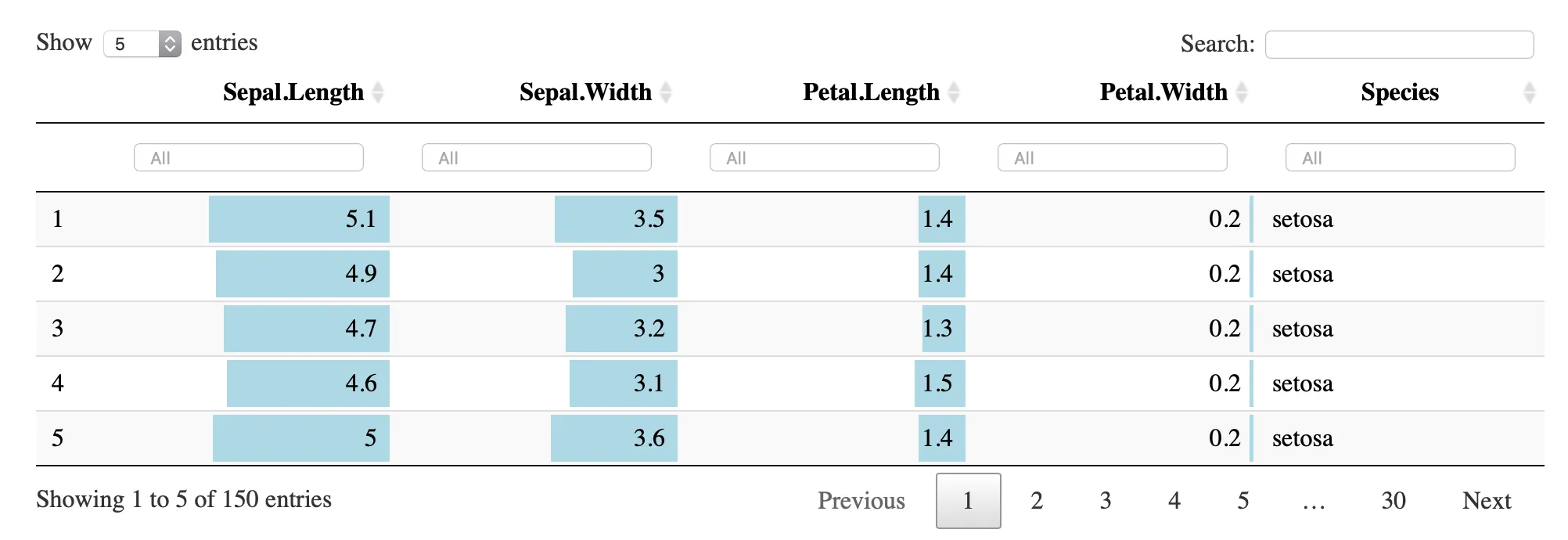
Task: Go to the Previous page
Action: [861, 501]
